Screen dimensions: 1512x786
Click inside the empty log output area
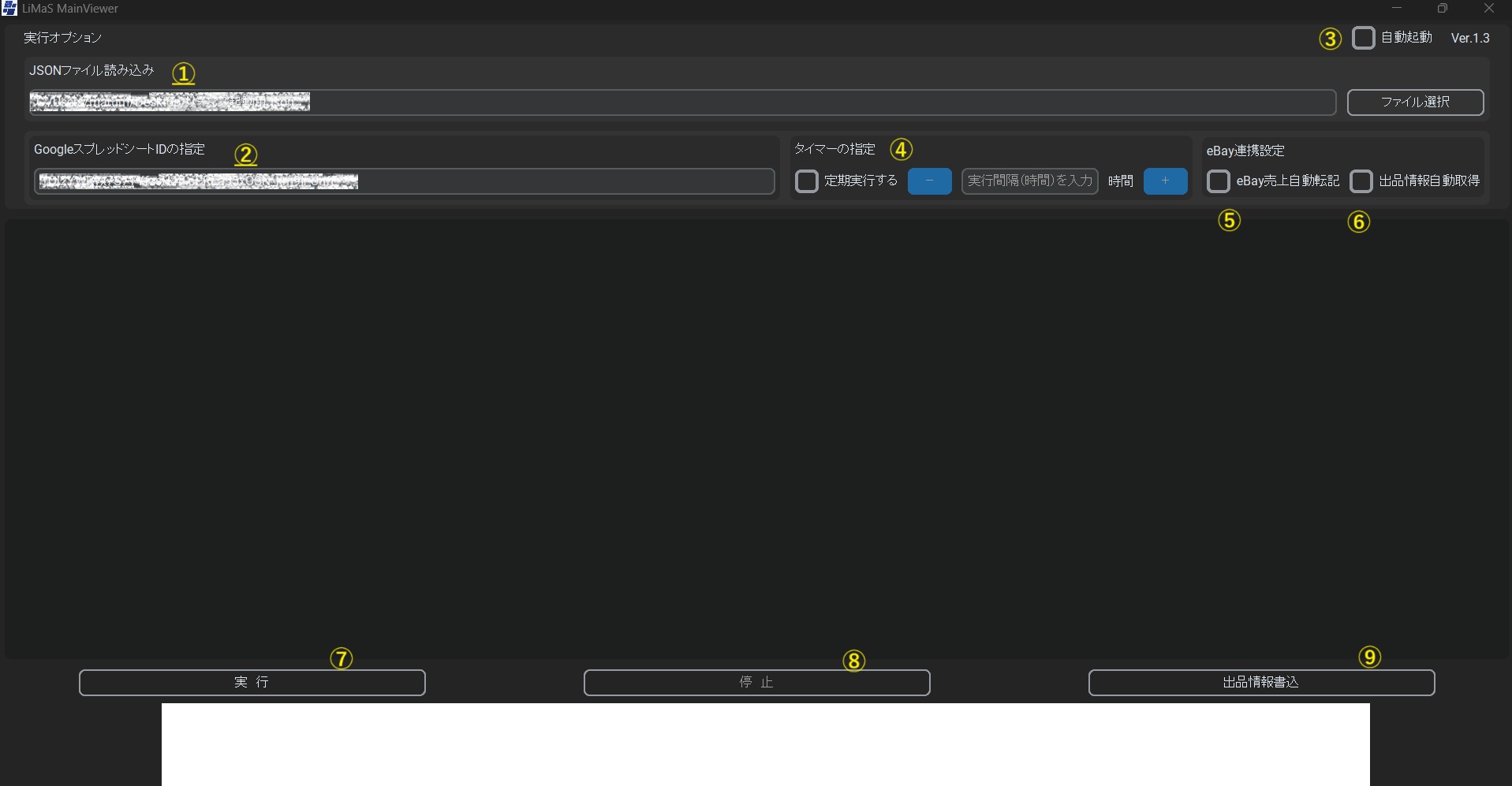[x=756, y=438]
